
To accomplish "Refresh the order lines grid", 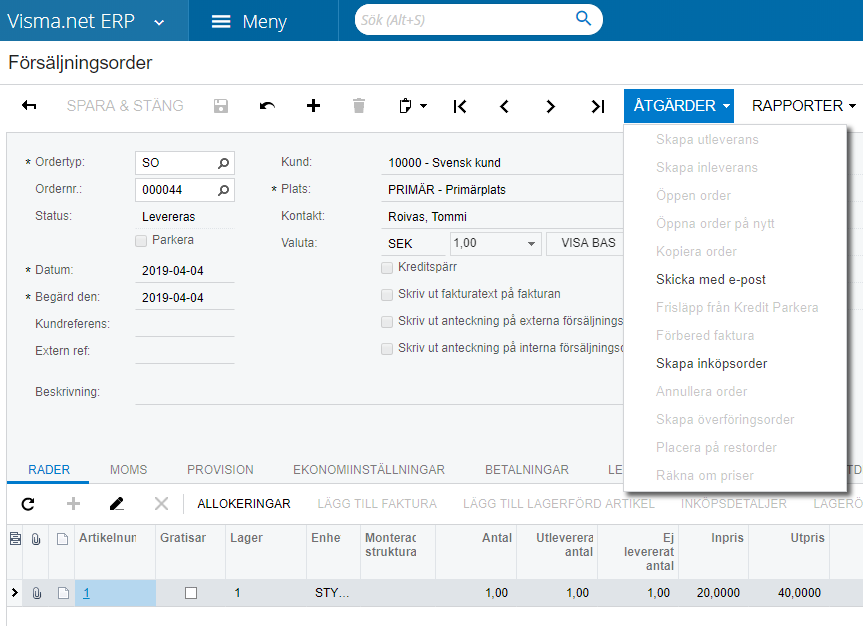I will 28,504.
